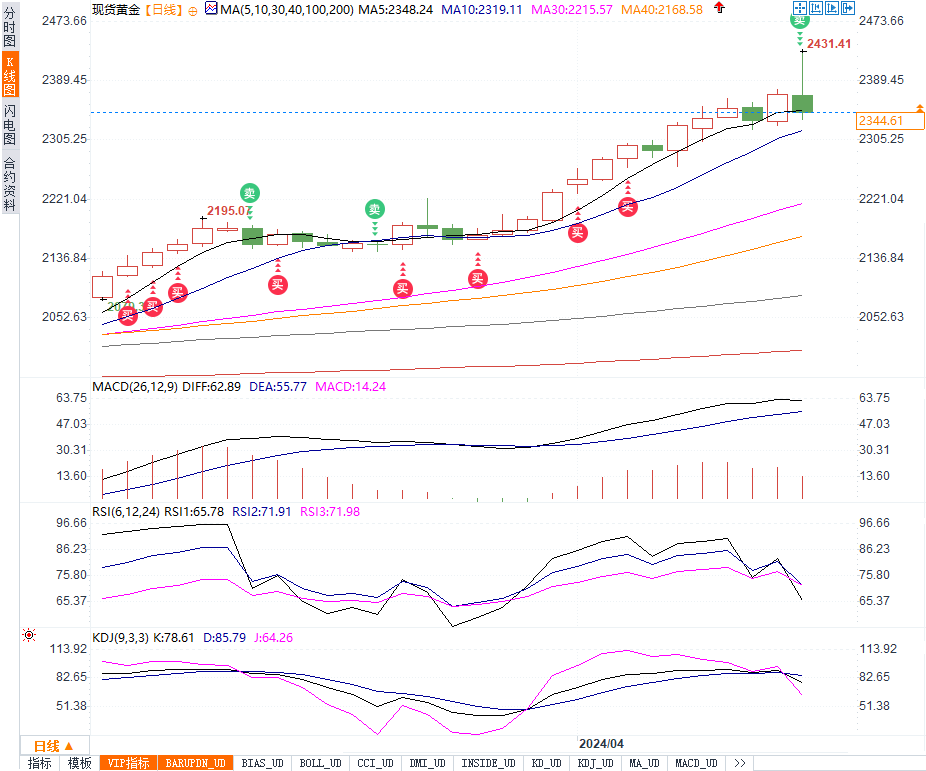Open the 合约资料 contract info tab
The width and height of the screenshot is (926, 771).
point(9,184)
